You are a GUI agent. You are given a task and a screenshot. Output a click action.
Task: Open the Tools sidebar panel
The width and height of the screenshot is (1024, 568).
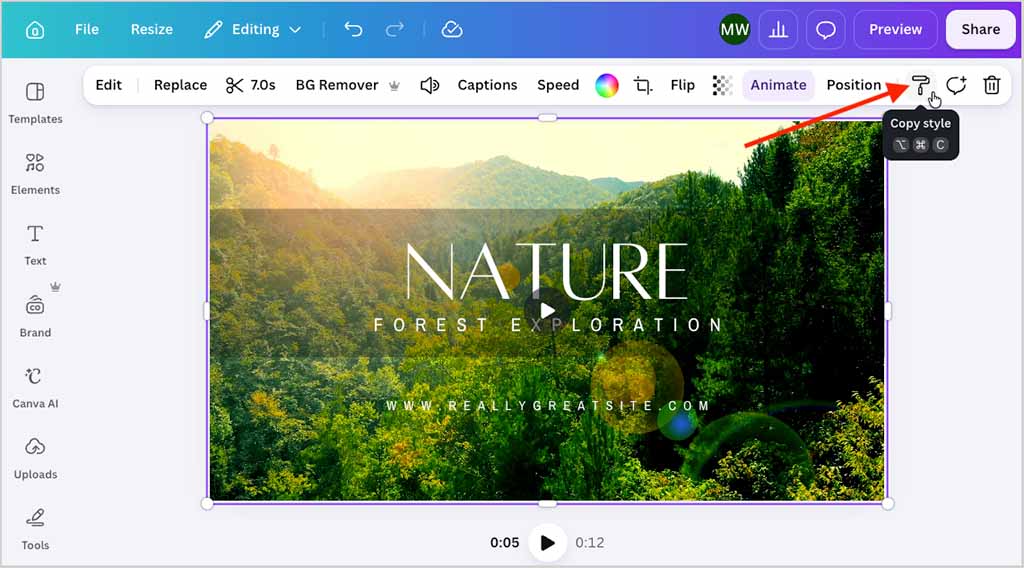pyautogui.click(x=35, y=529)
